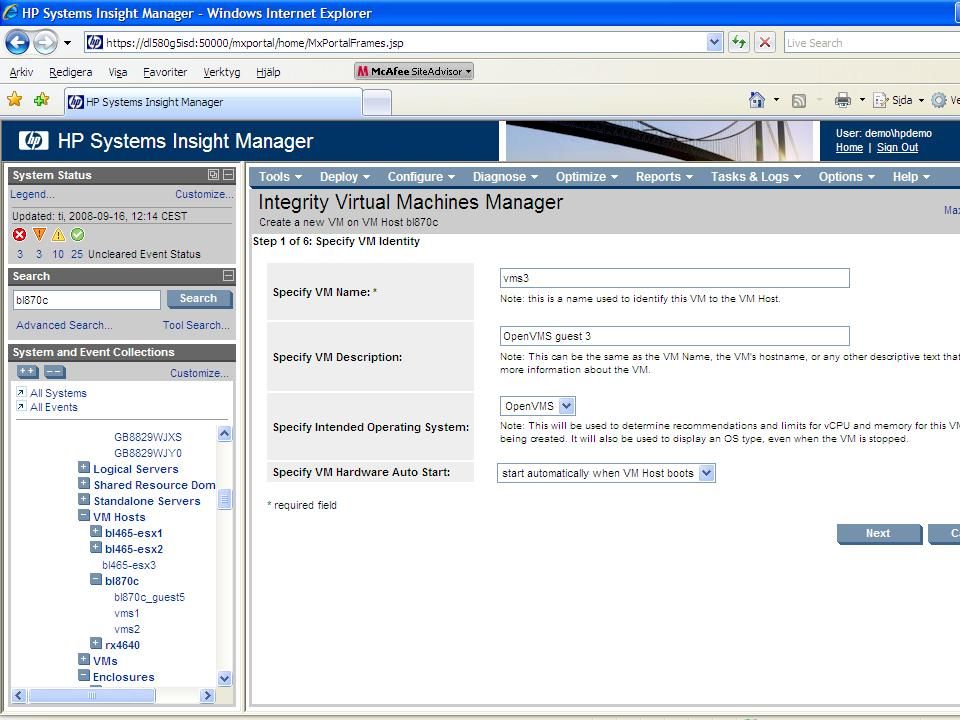Click the Print icon
The width and height of the screenshot is (960, 720).
pyautogui.click(x=842, y=100)
